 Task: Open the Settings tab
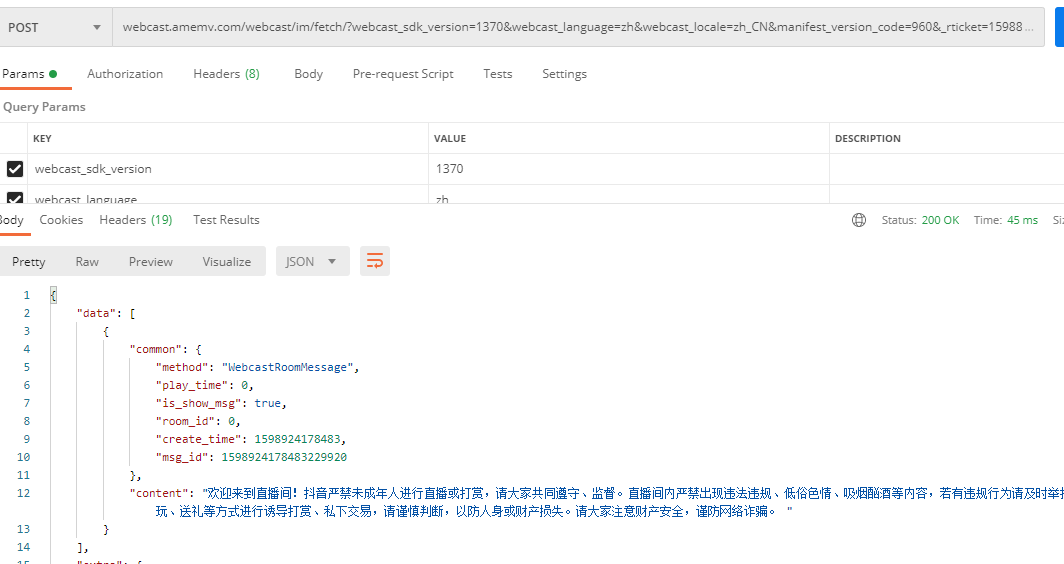[x=564, y=74]
